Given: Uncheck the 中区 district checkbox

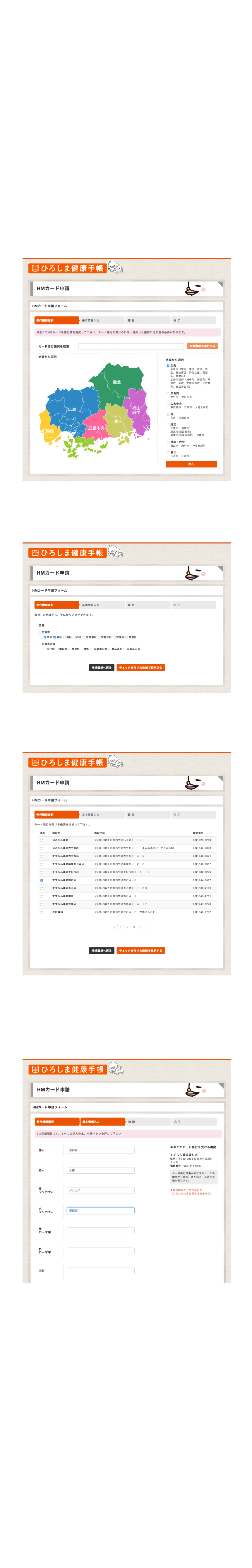Looking at the screenshot, I should pyautogui.click(x=44, y=637).
